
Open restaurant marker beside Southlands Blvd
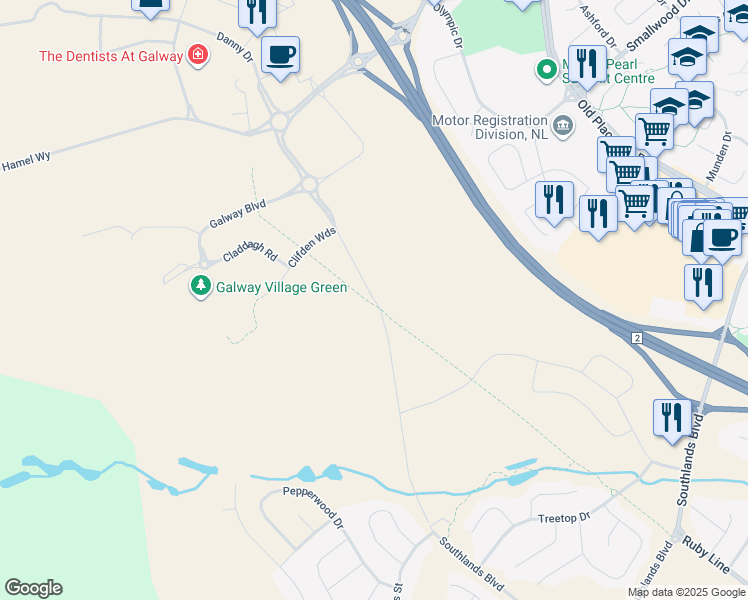point(673,420)
